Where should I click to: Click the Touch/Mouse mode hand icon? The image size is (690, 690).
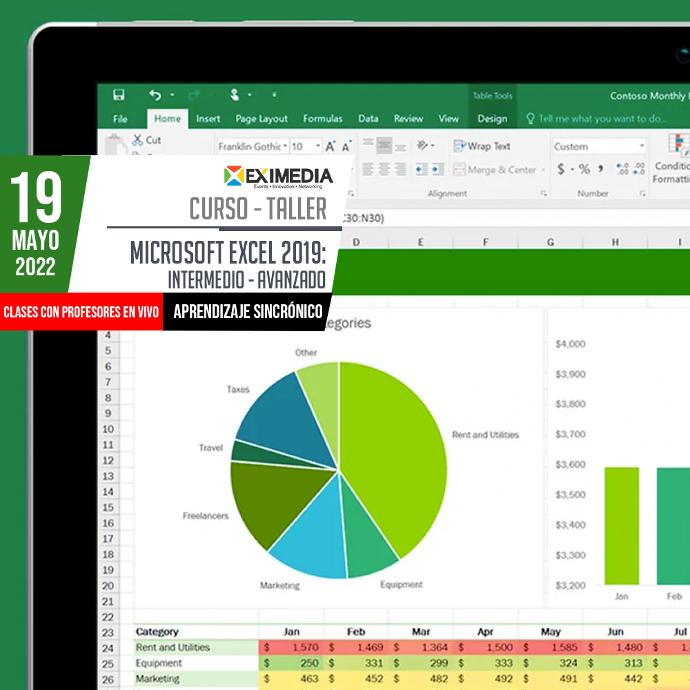235,95
